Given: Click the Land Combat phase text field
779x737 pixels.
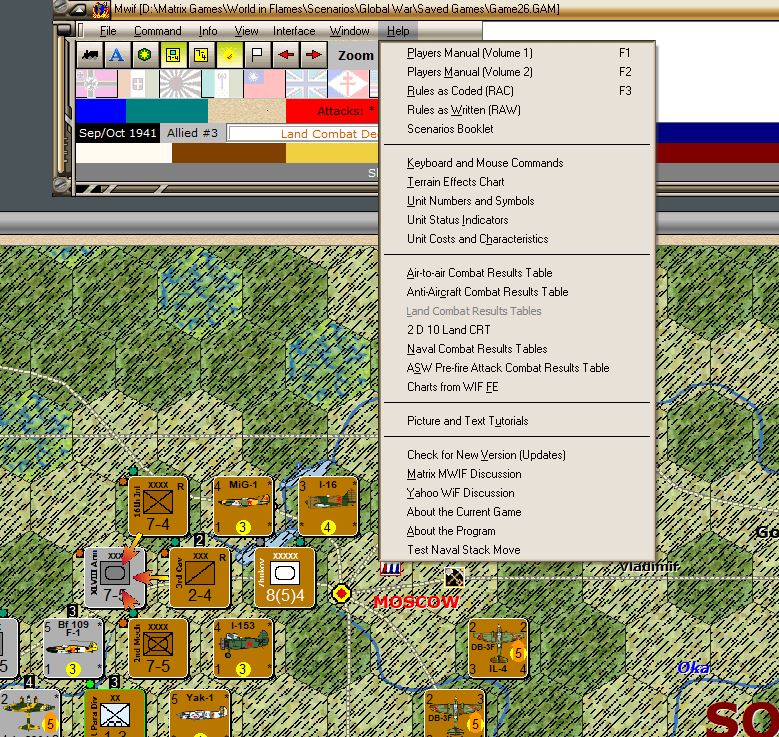Looking at the screenshot, I should [303, 133].
